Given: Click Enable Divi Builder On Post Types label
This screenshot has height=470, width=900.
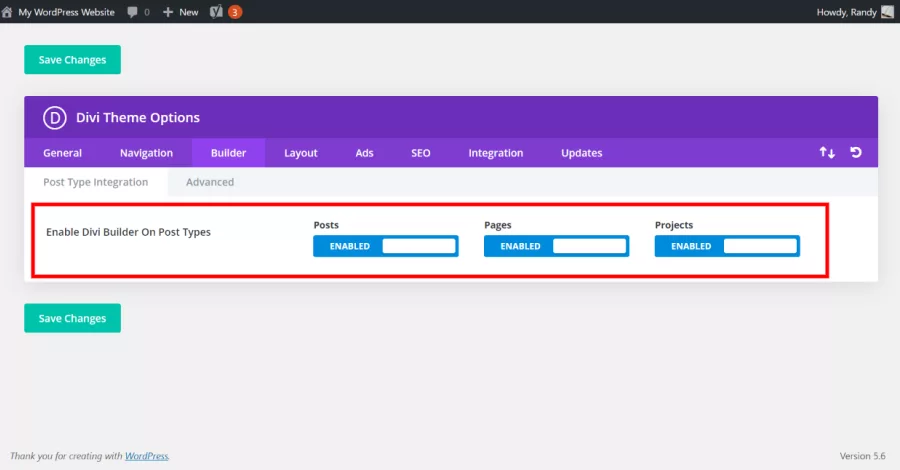Looking at the screenshot, I should click(x=129, y=232).
